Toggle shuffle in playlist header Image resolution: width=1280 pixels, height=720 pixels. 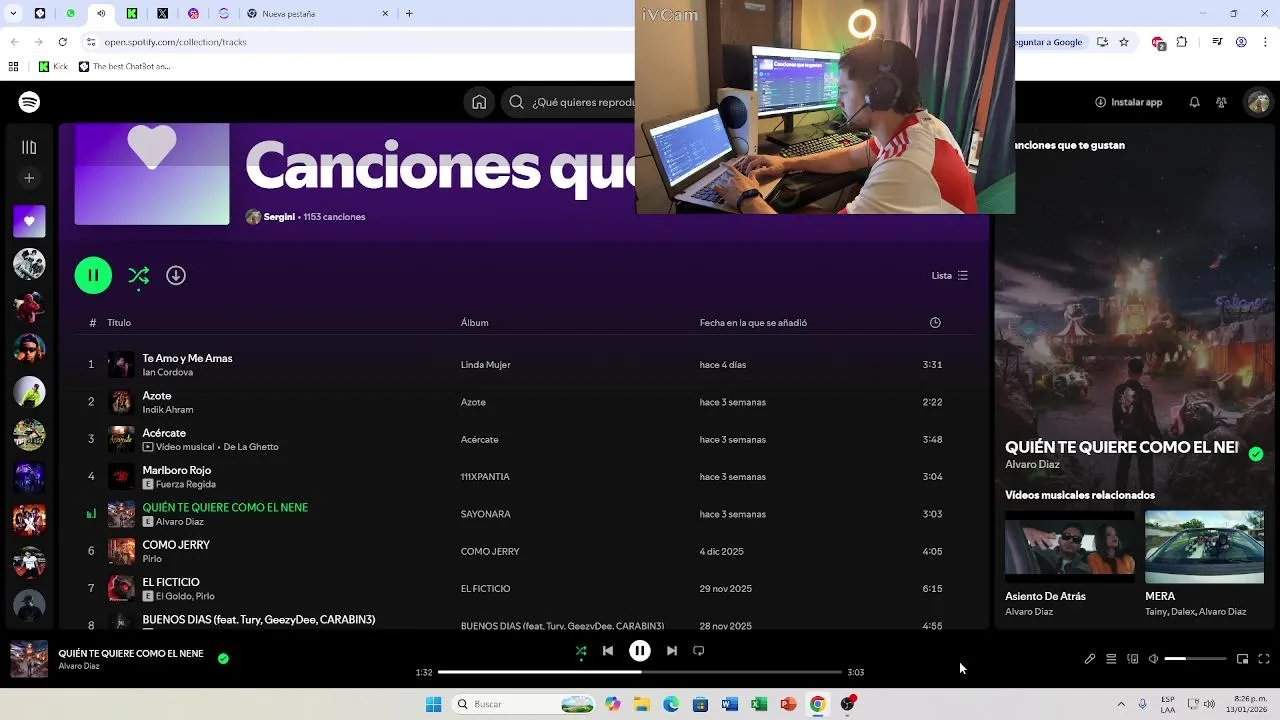(139, 275)
